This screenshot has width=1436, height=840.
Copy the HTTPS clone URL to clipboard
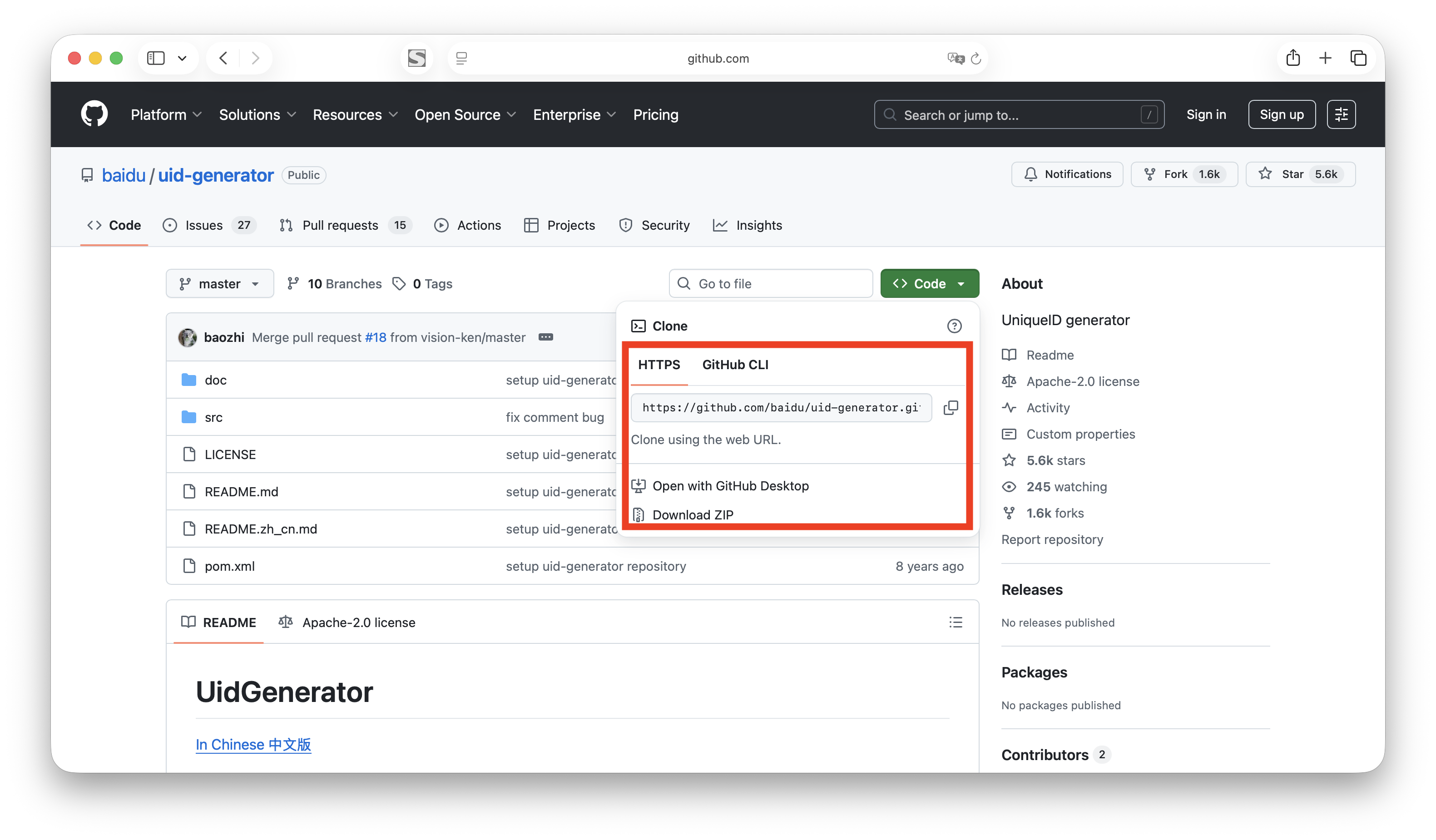point(951,407)
